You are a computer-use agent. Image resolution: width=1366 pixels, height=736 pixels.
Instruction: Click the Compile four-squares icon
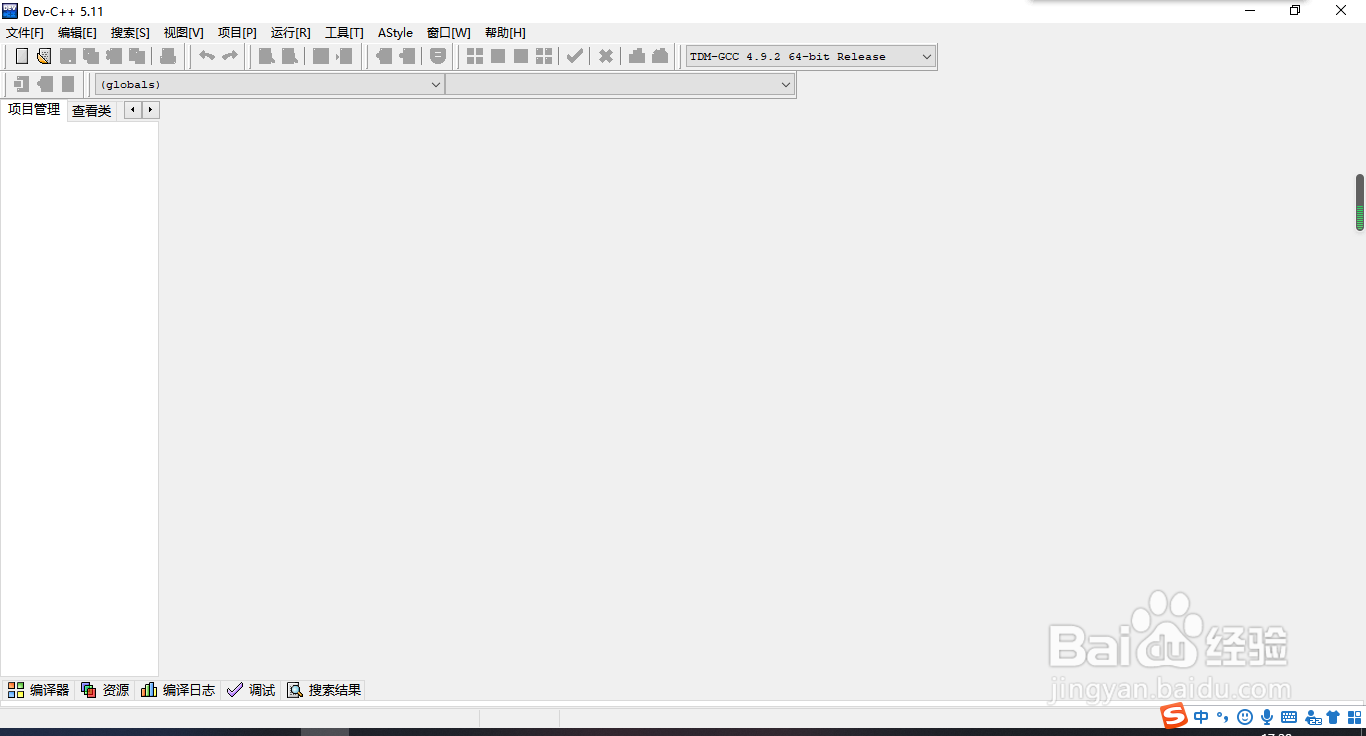(x=475, y=56)
